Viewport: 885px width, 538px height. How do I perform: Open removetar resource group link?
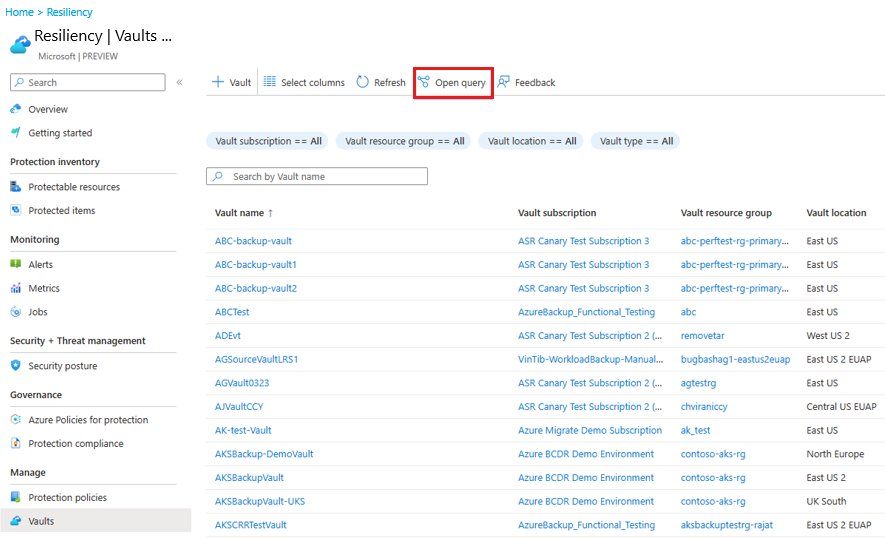[x=702, y=336]
